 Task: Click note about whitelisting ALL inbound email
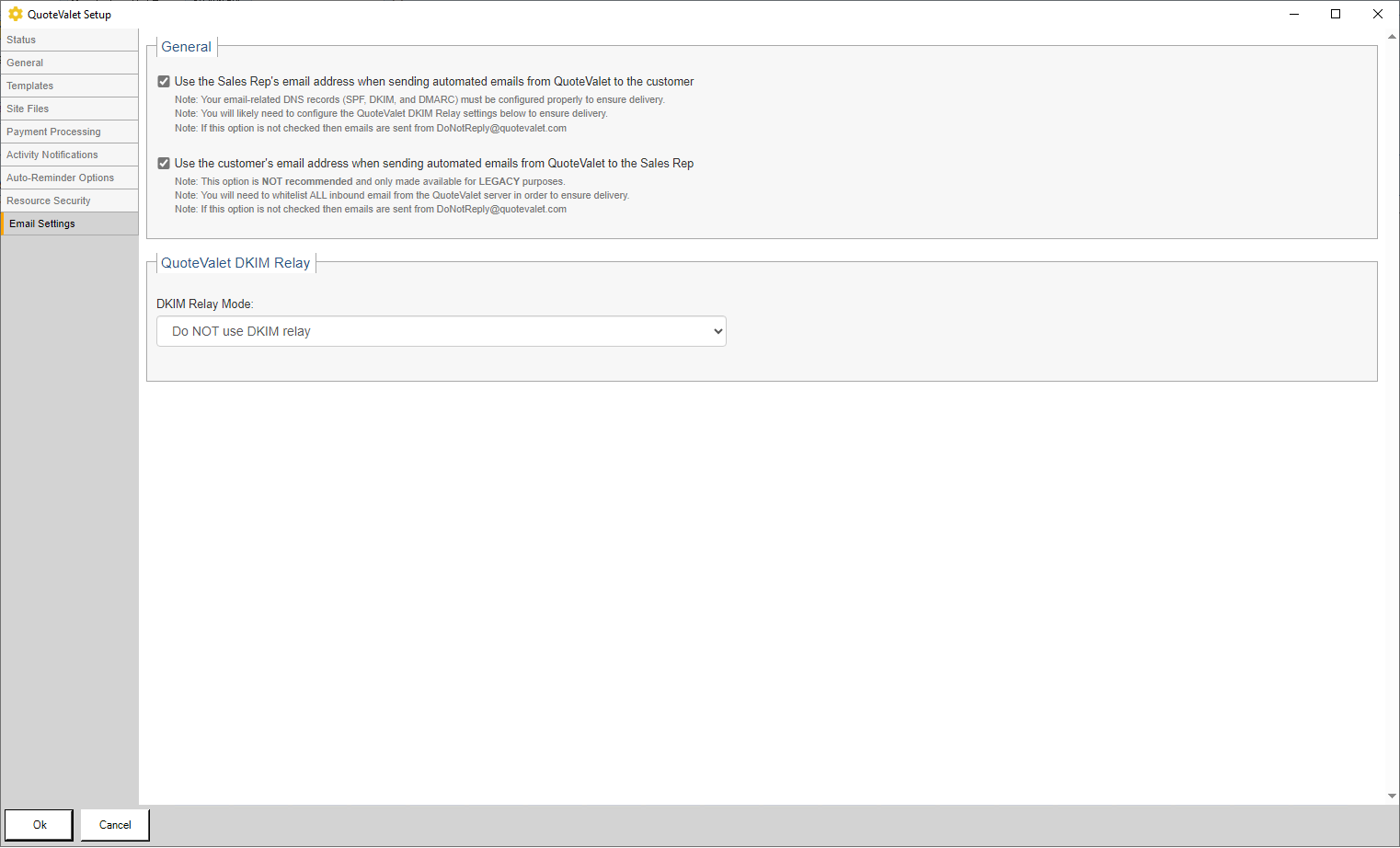click(x=402, y=195)
